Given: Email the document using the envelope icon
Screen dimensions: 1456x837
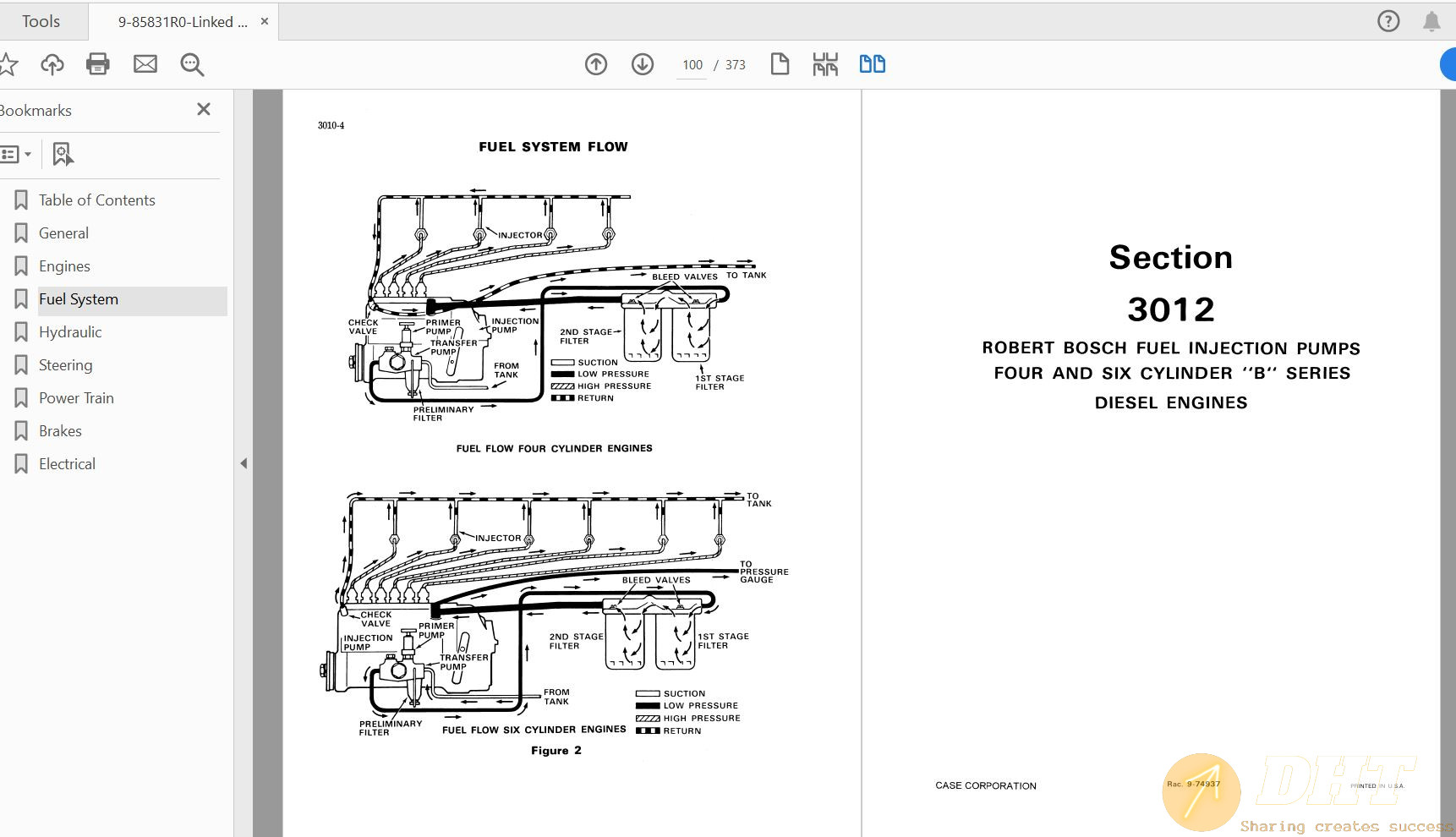Looking at the screenshot, I should click(145, 63).
